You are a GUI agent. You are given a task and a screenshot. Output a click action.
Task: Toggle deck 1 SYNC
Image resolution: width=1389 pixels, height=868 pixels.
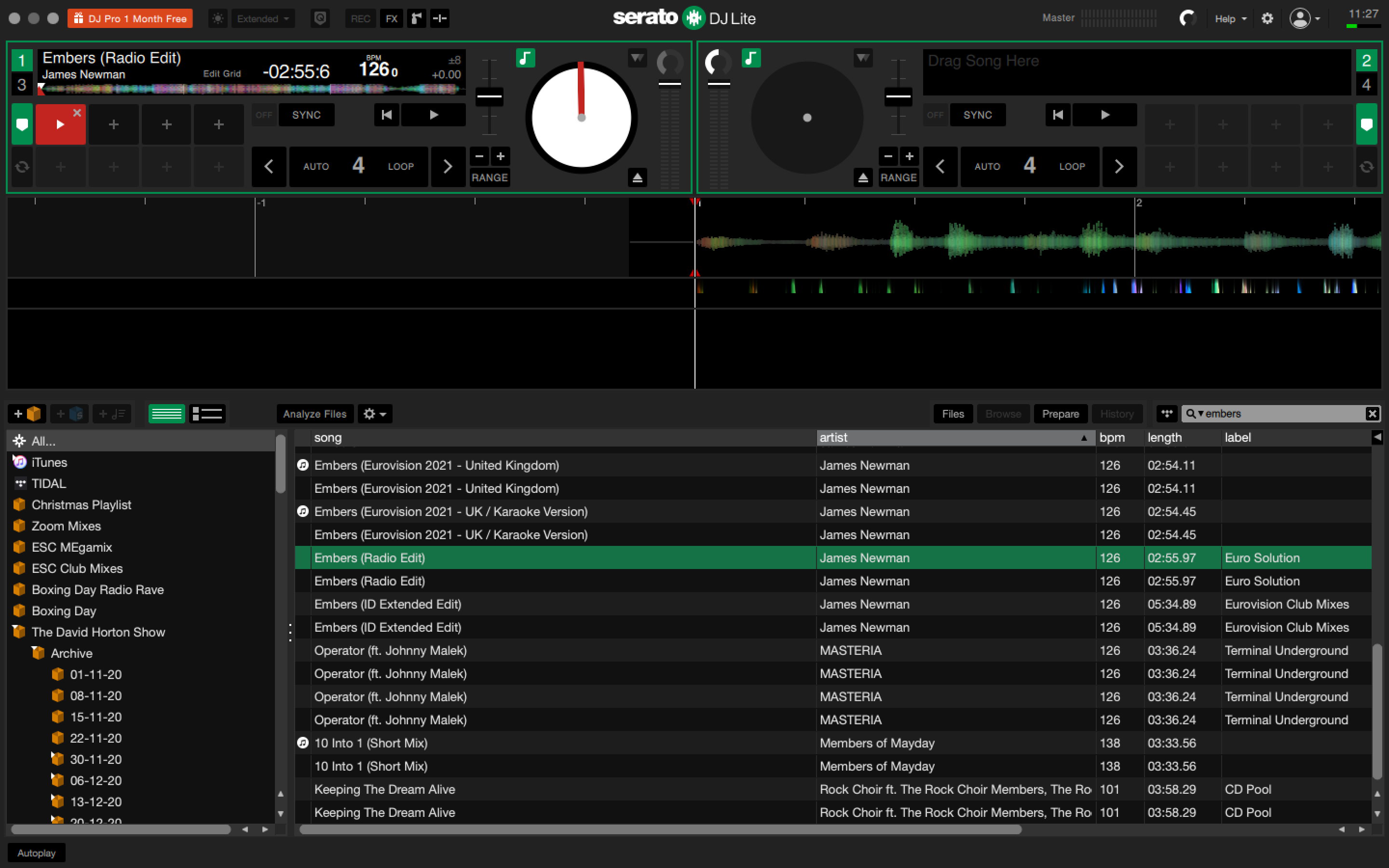coord(306,115)
